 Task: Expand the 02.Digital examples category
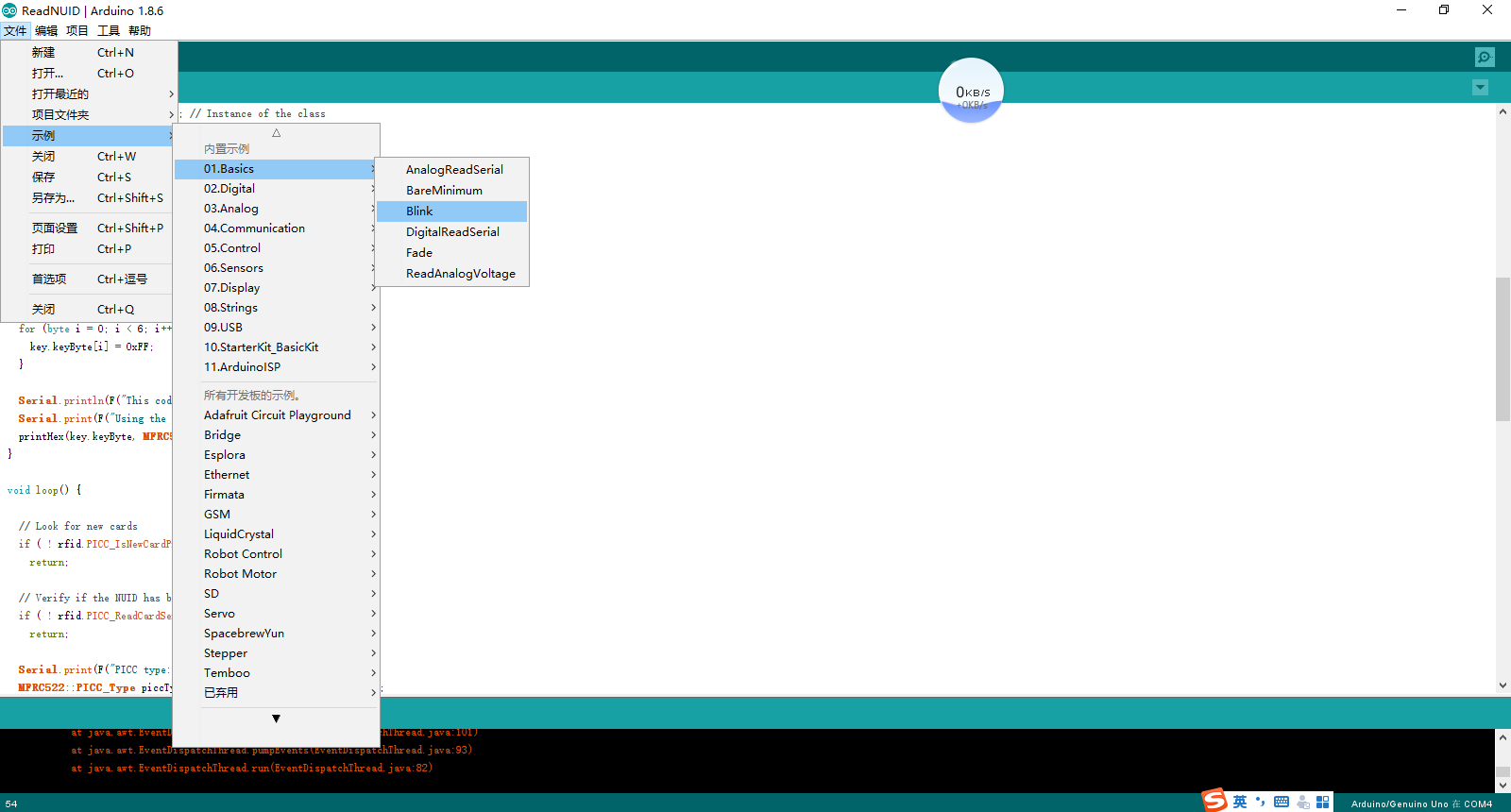coord(277,189)
